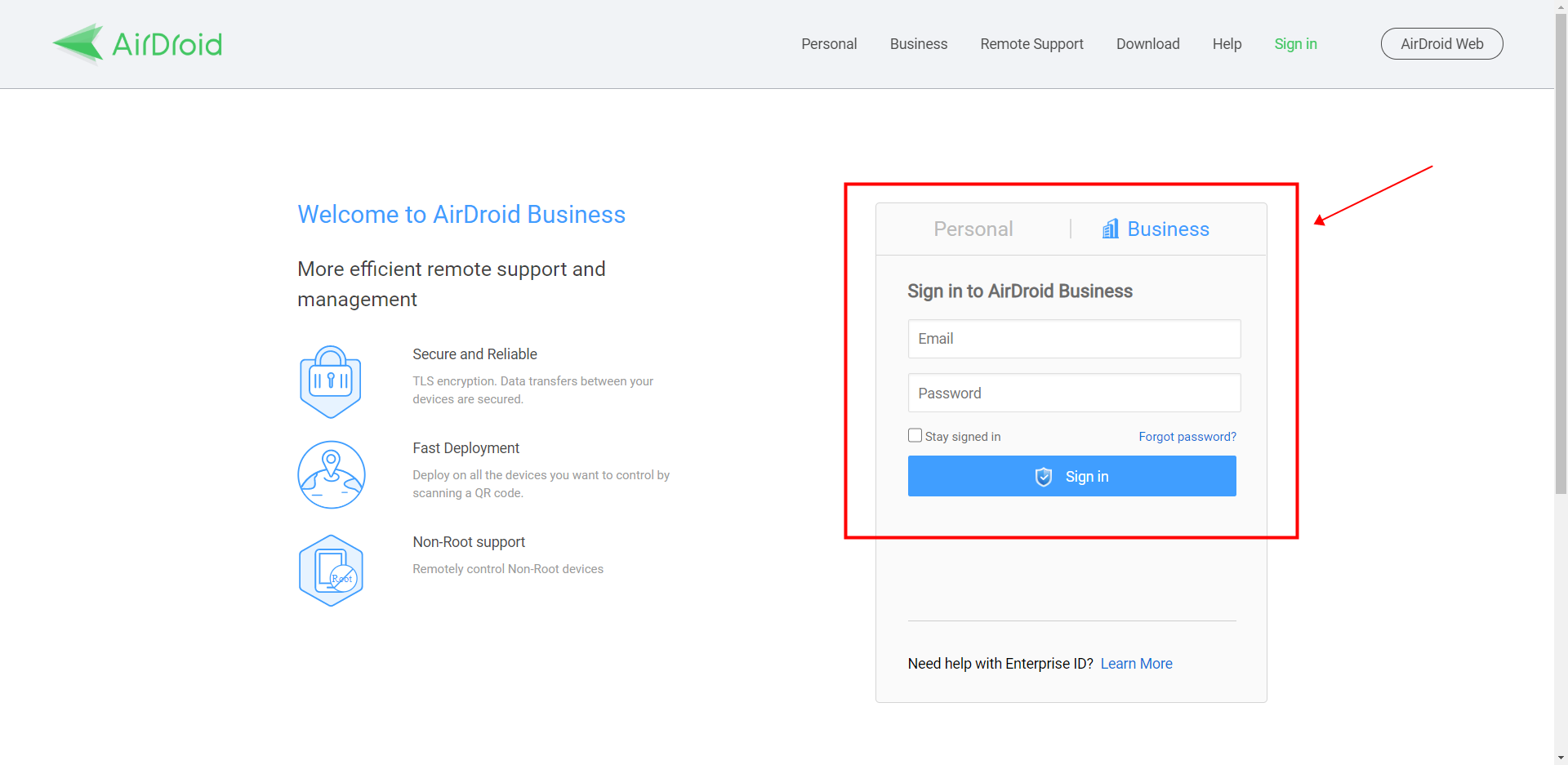Click the Non-Root support hexagon icon
The height and width of the screenshot is (765, 1568).
tap(331, 570)
